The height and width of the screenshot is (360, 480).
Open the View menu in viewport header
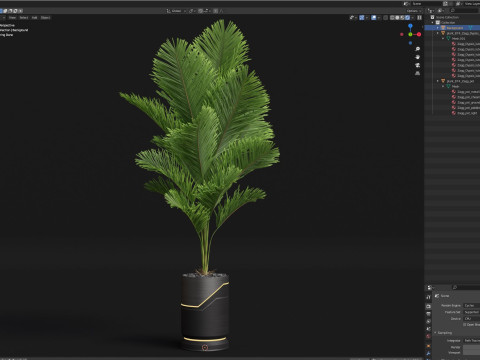tap(12, 18)
